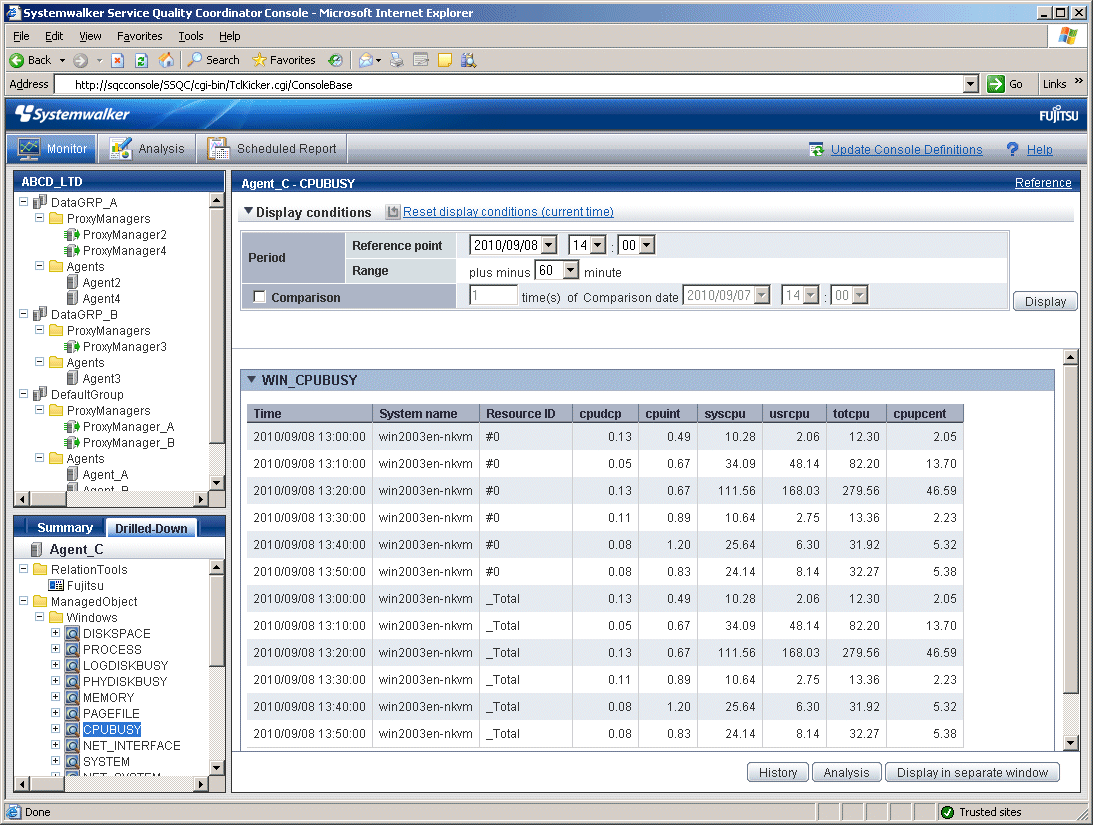Switch to the Drilled-Down tab

[x=151, y=528]
